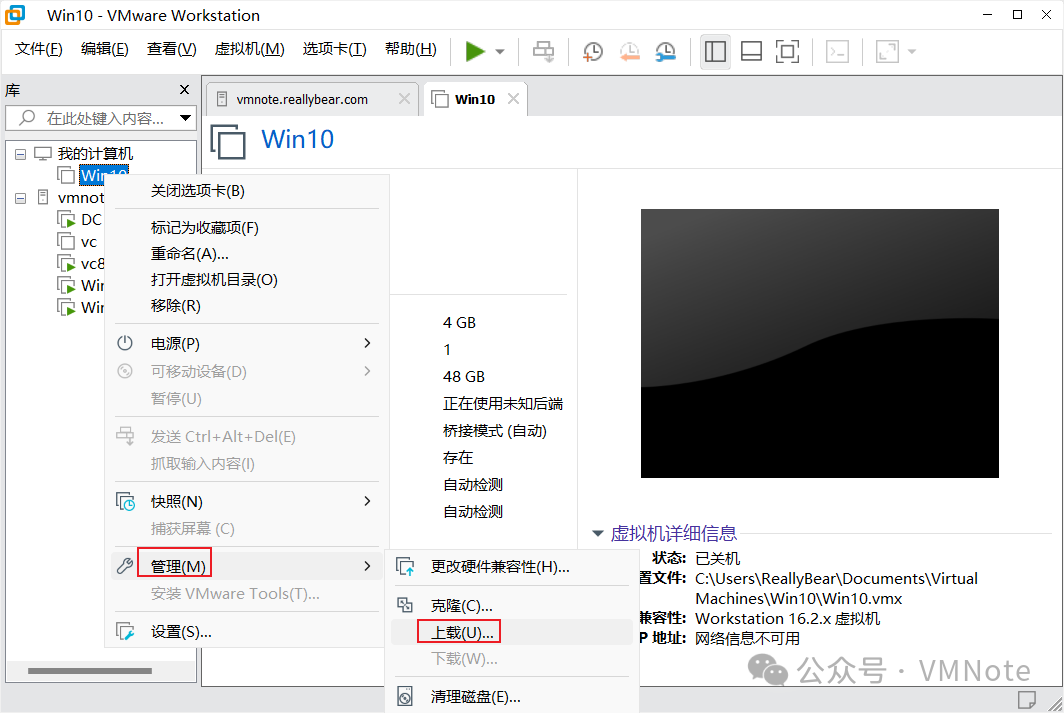
Task: Click hardware compatibility icon beside 更改硬件兼容性
Action: 405,566
